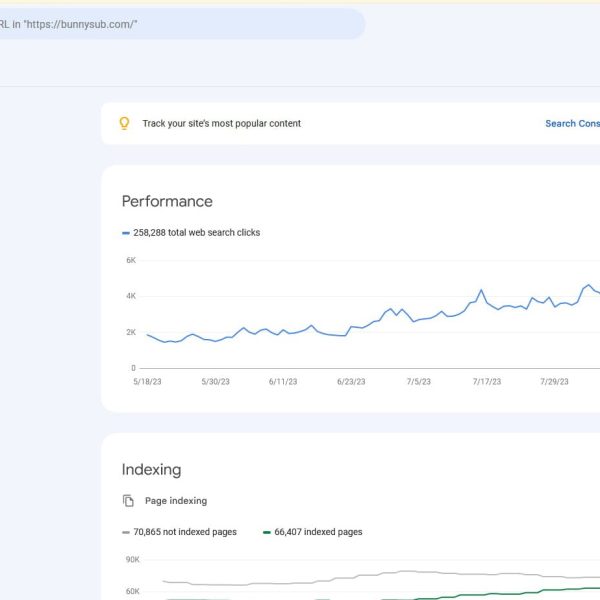
Task: Select the 70,865 not indexed pages label
Action: tap(185, 532)
